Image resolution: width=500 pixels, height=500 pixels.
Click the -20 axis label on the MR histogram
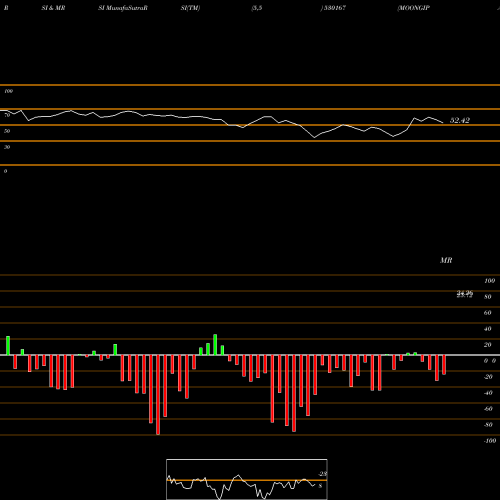tap(488, 377)
